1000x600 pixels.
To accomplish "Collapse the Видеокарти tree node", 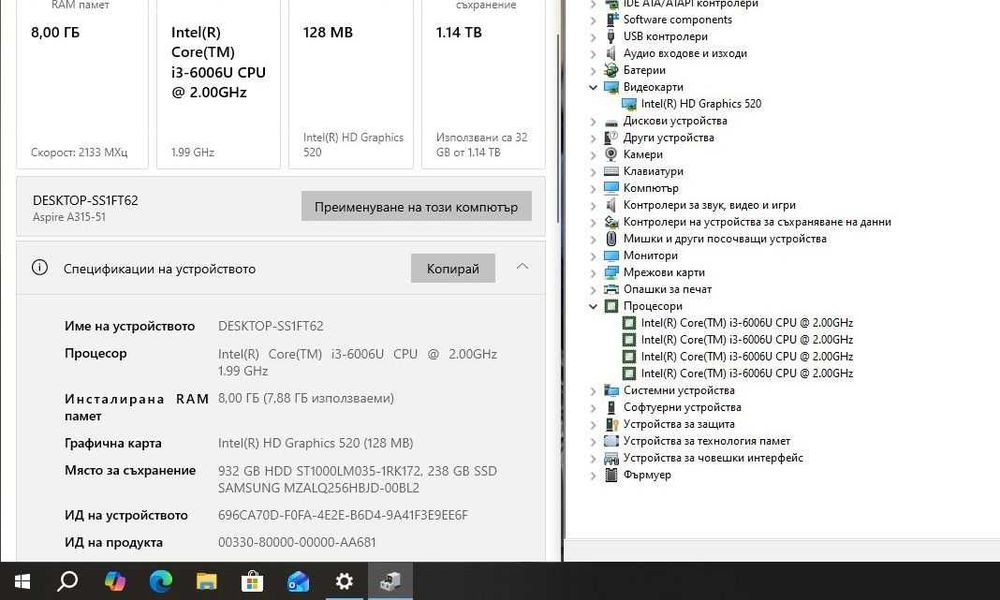I will [593, 87].
